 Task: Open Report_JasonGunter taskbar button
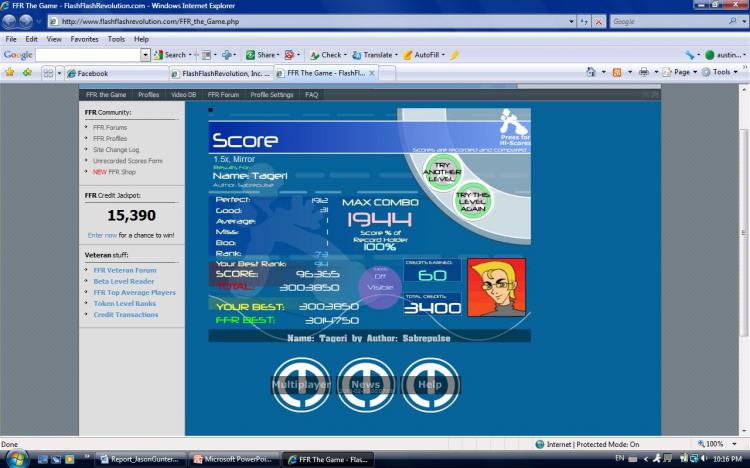click(x=141, y=459)
